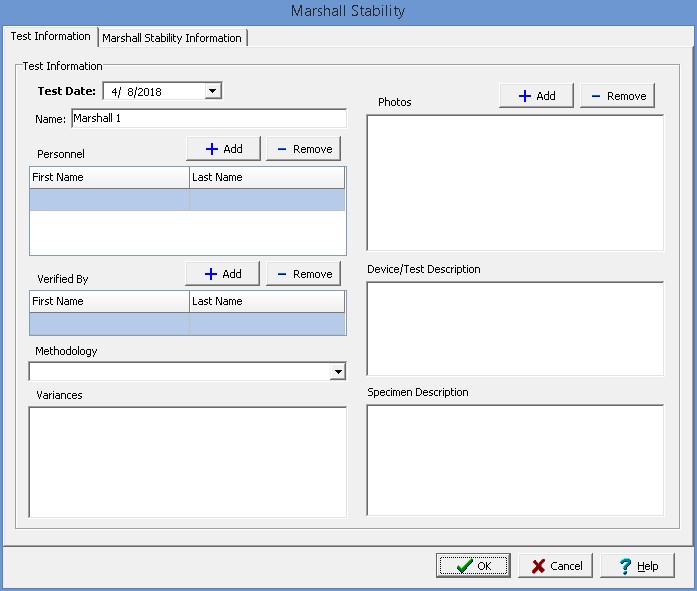697x591 pixels.
Task: Expand the Methodology dropdown list
Action: click(337, 372)
